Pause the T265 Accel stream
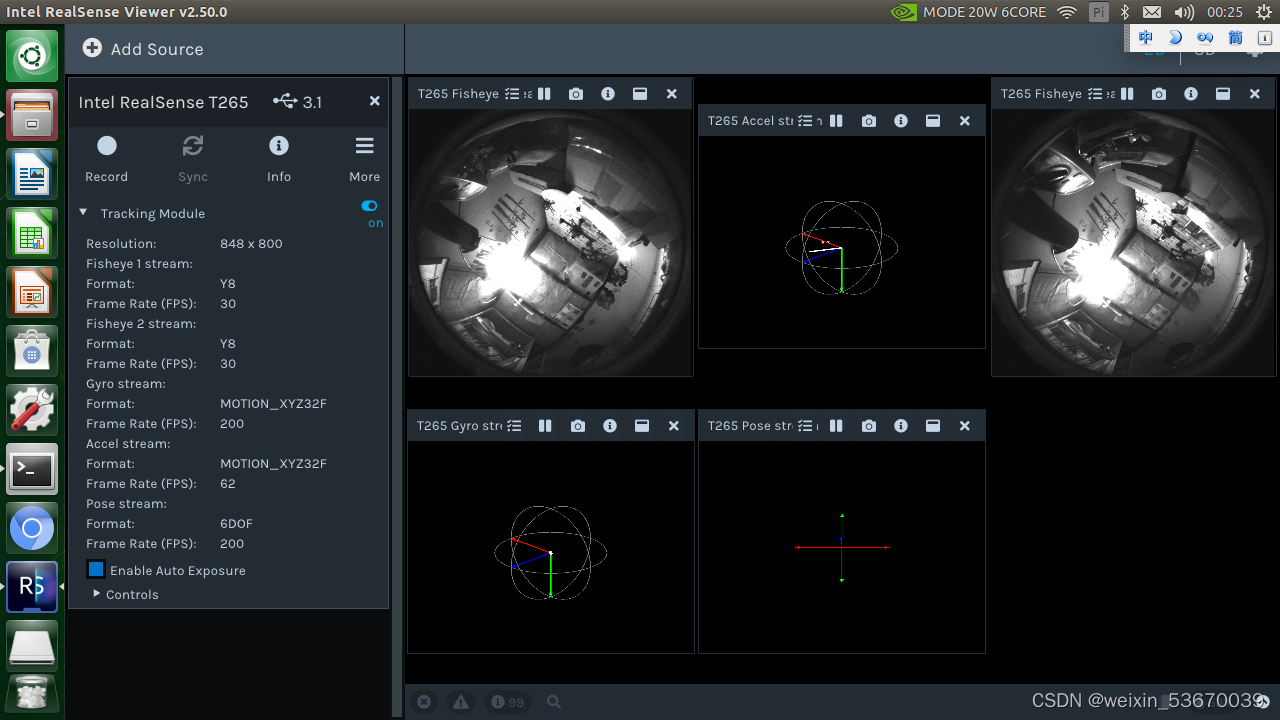 (836, 120)
